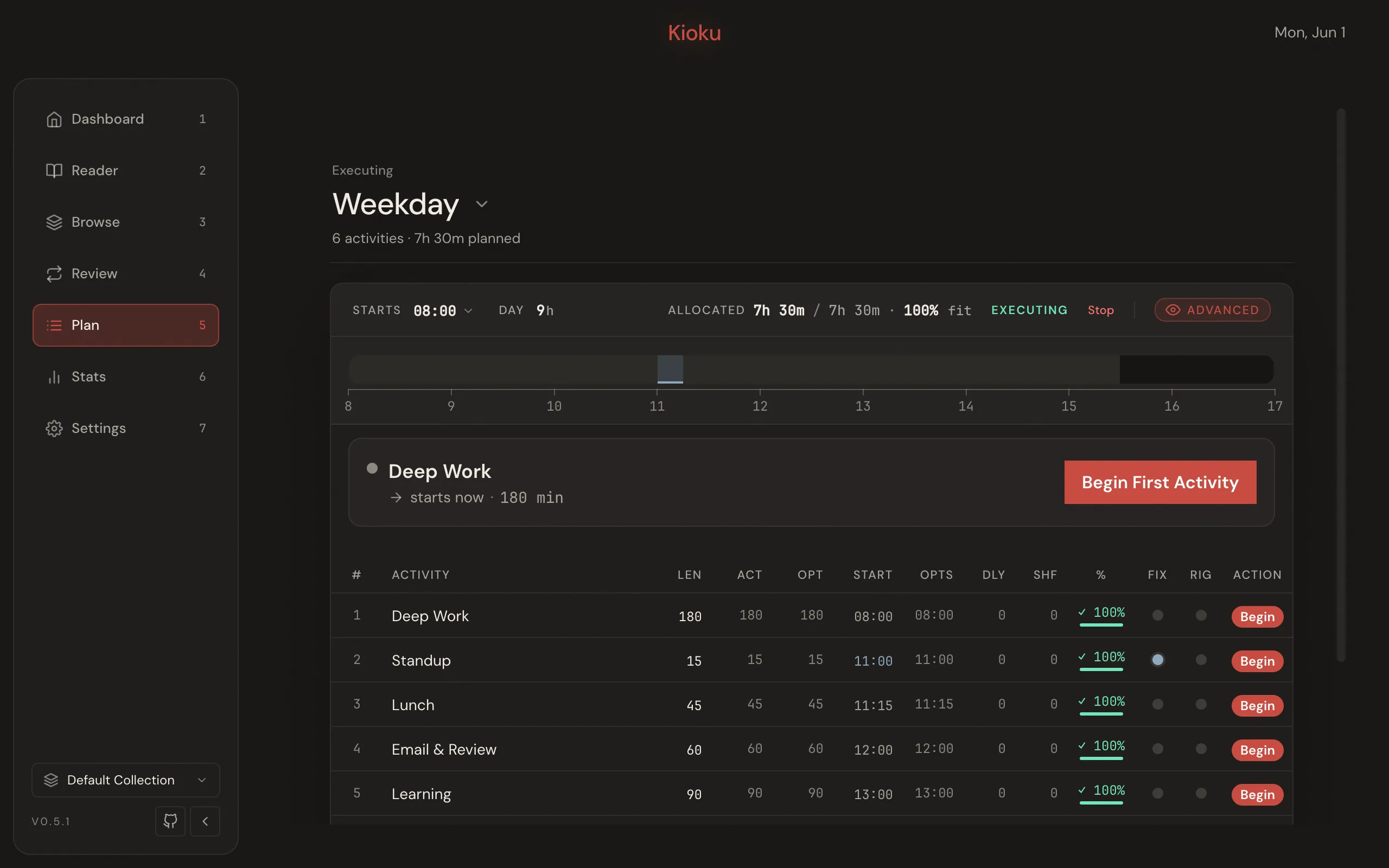Screen dimensions: 1389x868
Task: Toggle RIG for Email & Review row
Action: click(1201, 749)
